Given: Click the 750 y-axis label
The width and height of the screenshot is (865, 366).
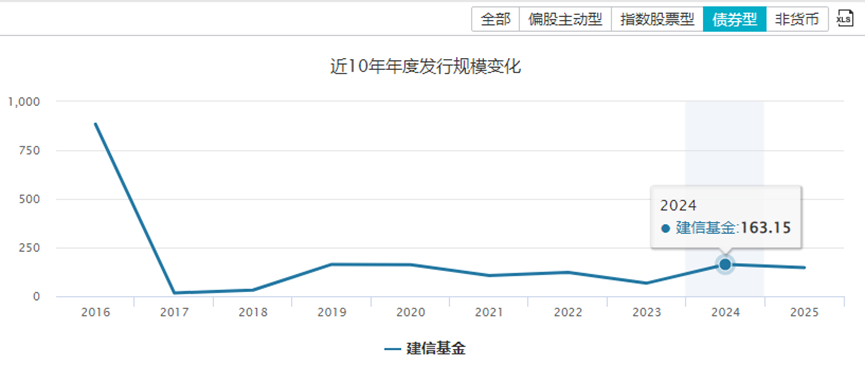Looking at the screenshot, I should point(30,151).
